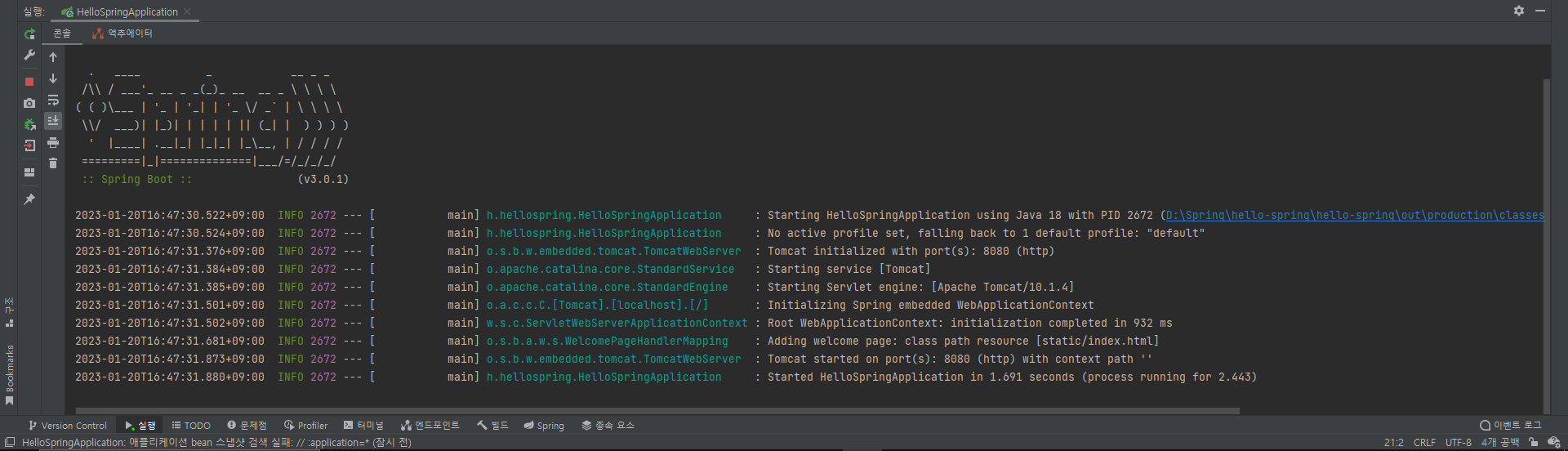Open the TODO tool window
This screenshot has width=1568, height=451.
pyautogui.click(x=191, y=426)
